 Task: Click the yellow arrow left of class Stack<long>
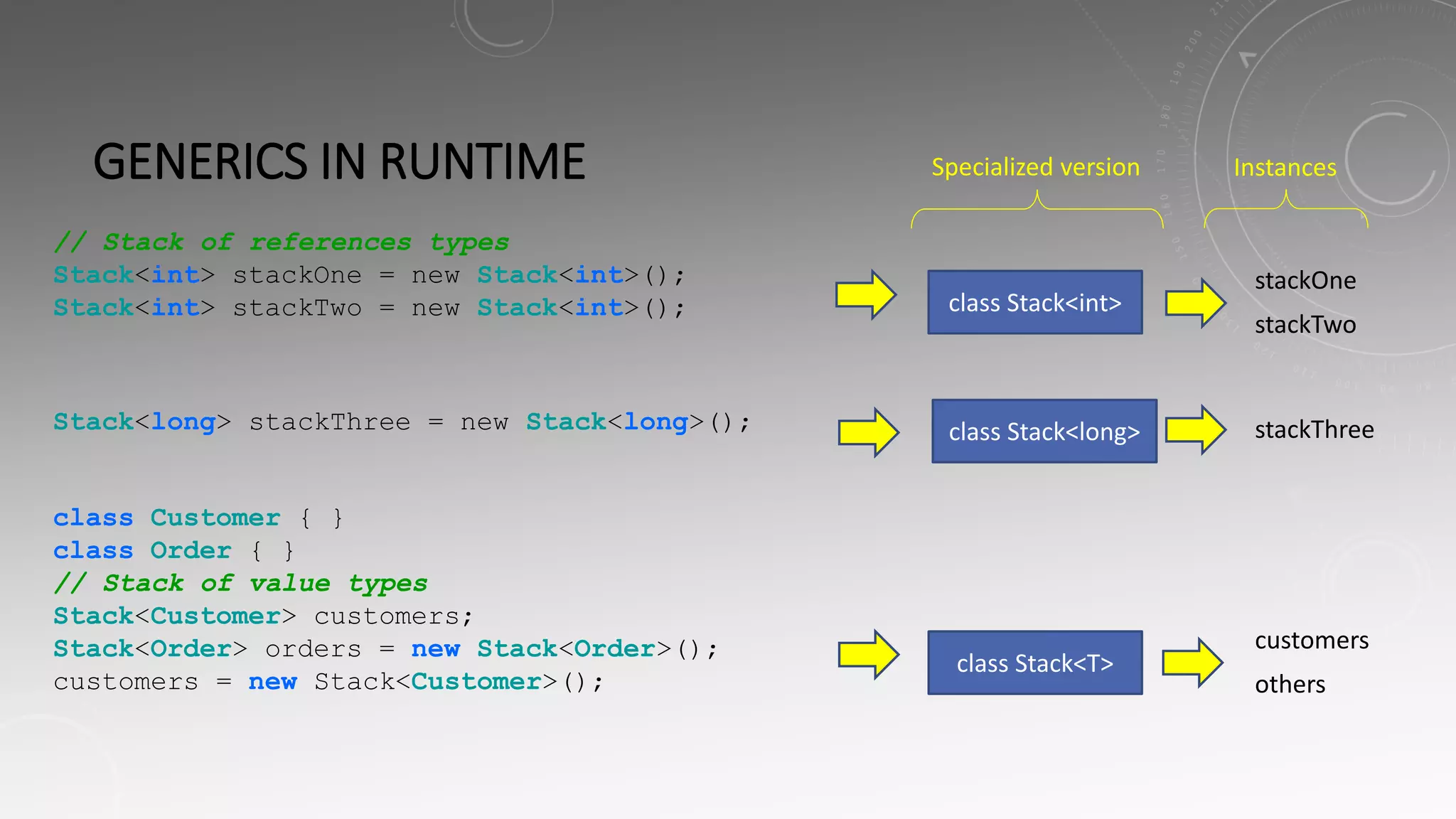tap(868, 432)
